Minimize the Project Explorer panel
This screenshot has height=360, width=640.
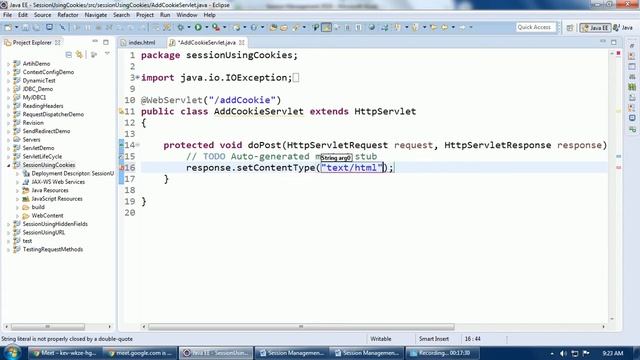(95, 42)
